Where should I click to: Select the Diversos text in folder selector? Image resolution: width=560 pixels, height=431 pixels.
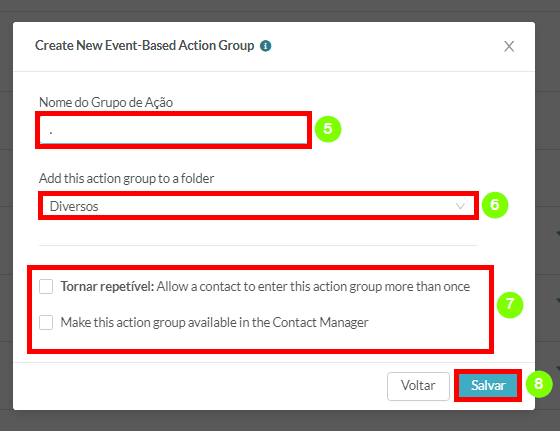pos(74,206)
